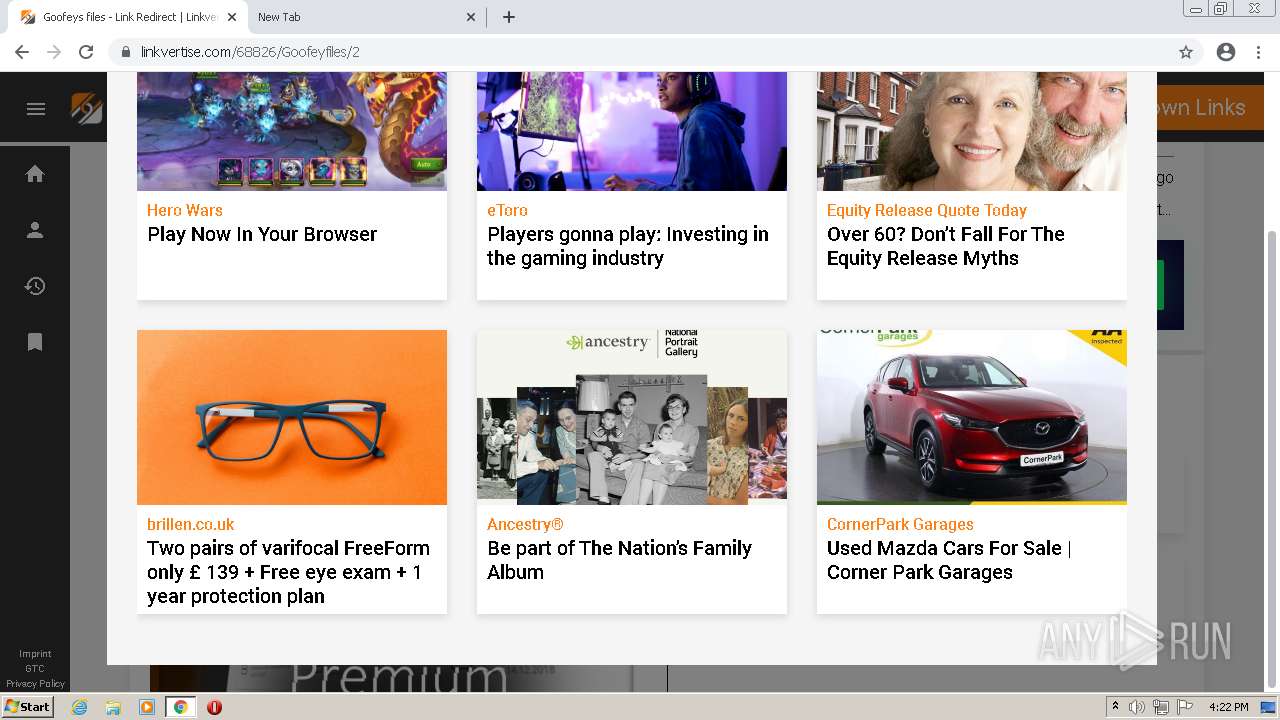Reload the current page
1280x720 pixels.
pyautogui.click(x=86, y=52)
